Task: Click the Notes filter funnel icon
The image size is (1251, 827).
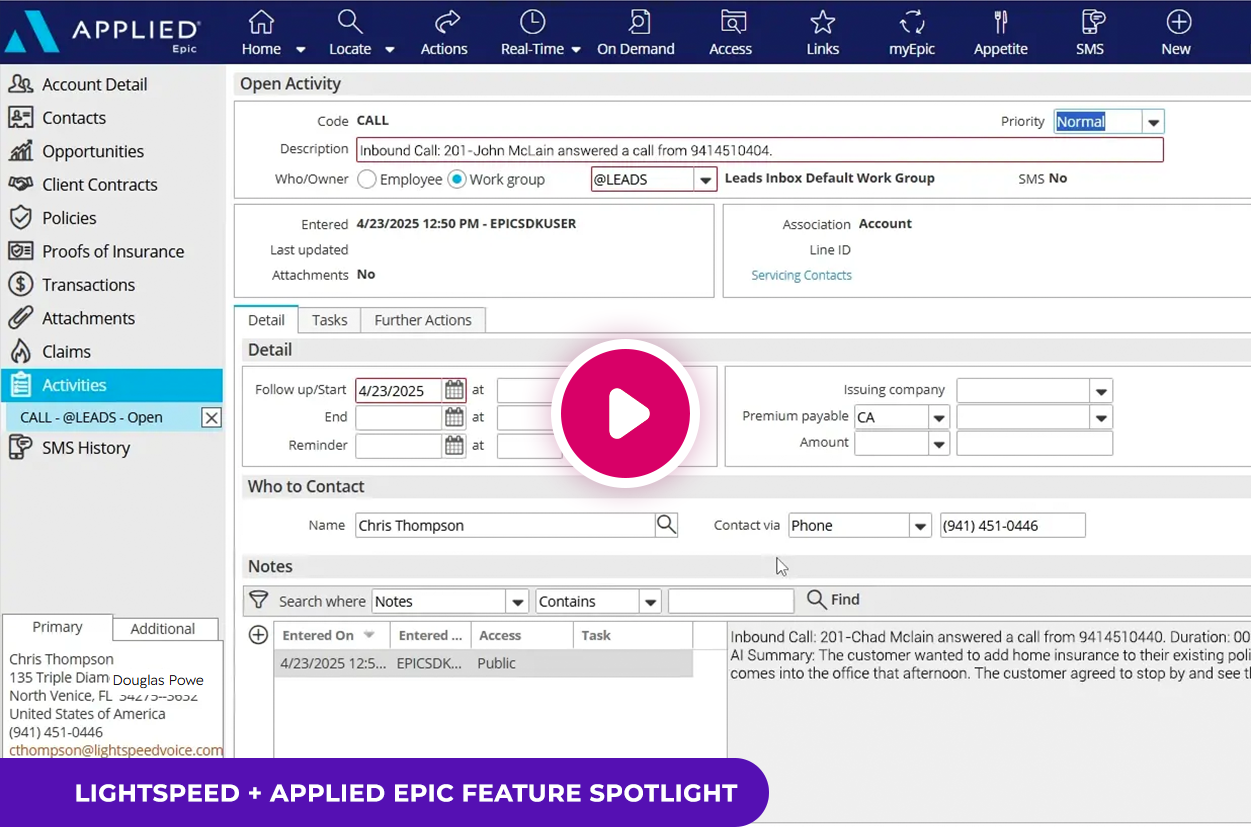Action: [259, 600]
